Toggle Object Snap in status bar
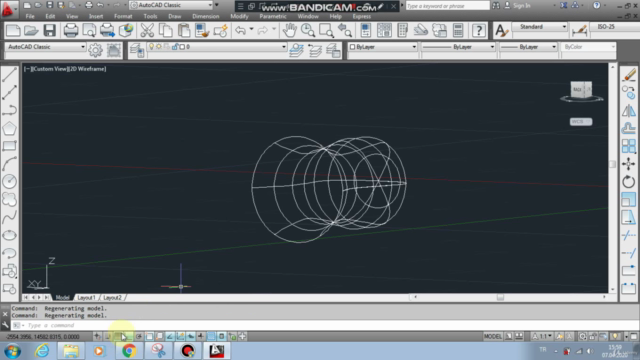Image resolution: width=640 pixels, height=360 pixels. point(149,336)
